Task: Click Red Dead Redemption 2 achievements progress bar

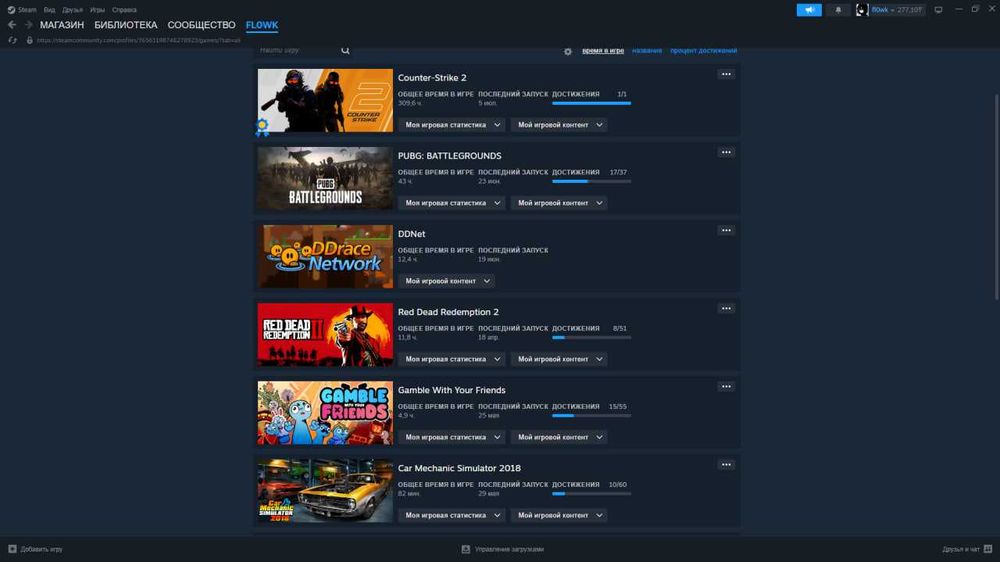Action: tap(591, 337)
